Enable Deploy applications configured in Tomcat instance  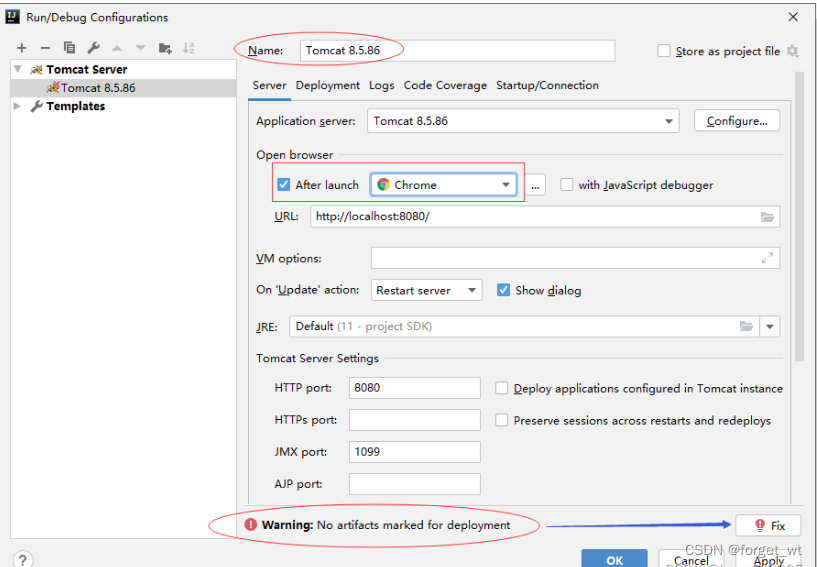(x=501, y=388)
